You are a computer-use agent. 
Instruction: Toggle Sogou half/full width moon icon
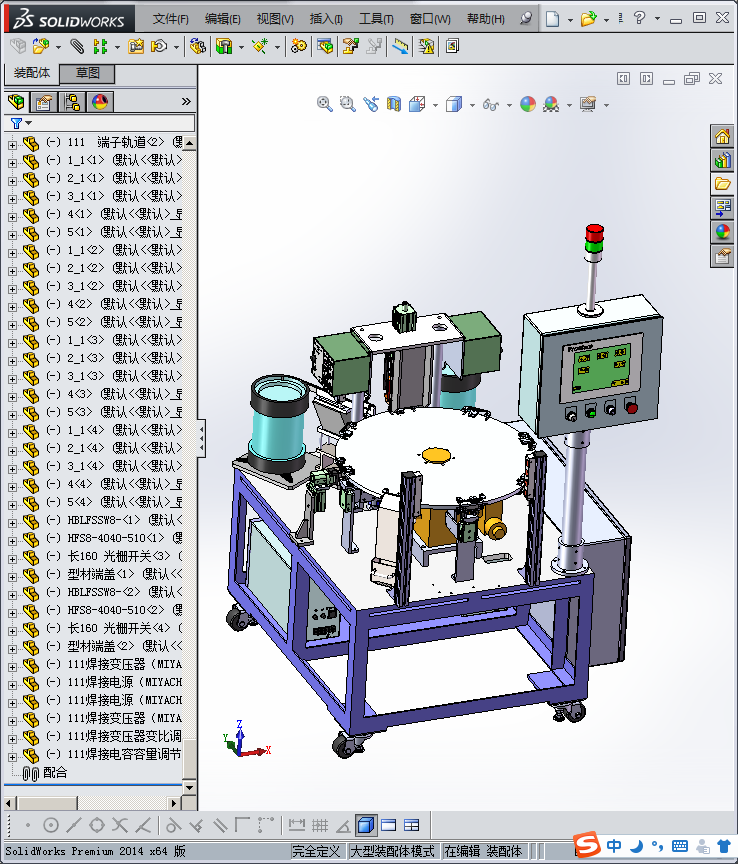point(637,845)
